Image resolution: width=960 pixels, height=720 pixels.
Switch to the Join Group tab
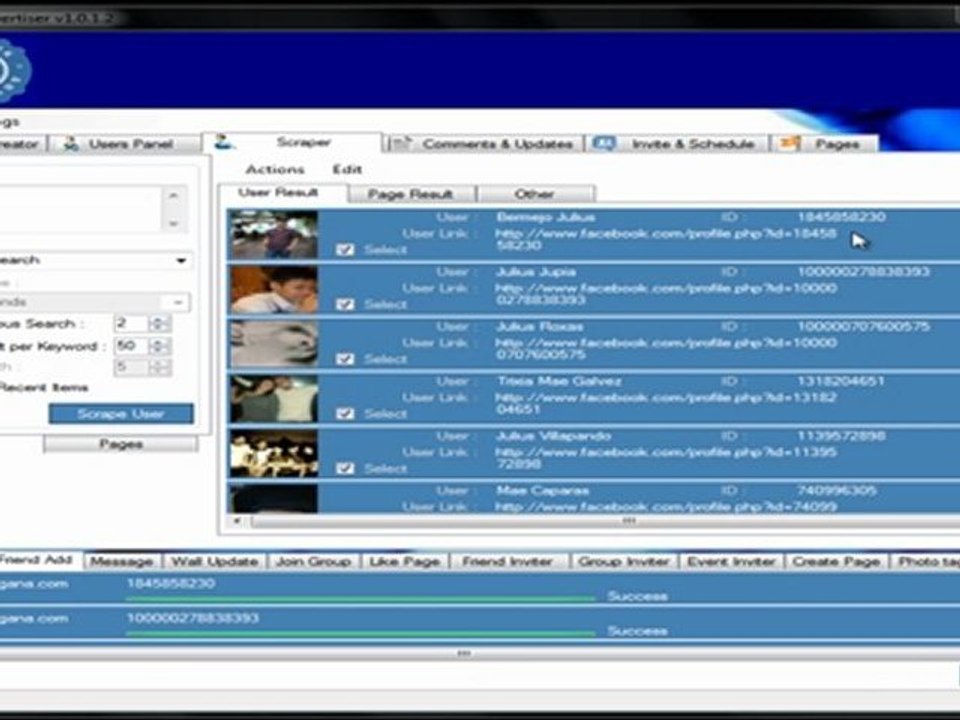click(x=313, y=561)
